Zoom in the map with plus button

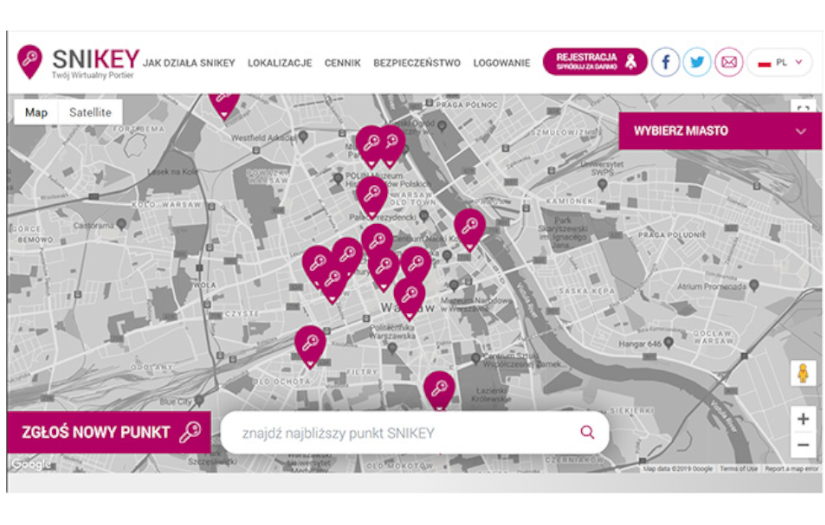[803, 419]
